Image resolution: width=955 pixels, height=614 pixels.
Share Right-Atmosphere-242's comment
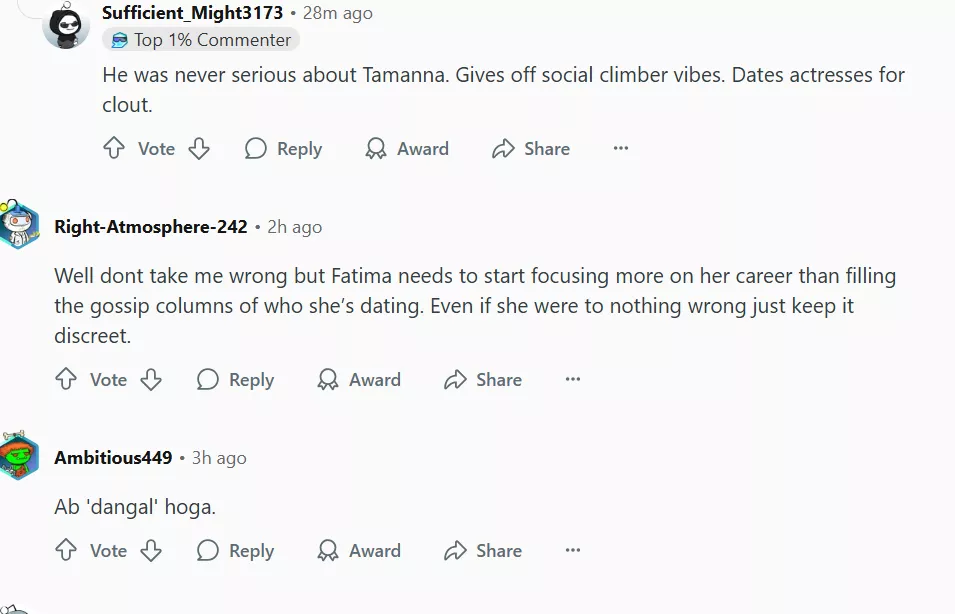pos(483,380)
